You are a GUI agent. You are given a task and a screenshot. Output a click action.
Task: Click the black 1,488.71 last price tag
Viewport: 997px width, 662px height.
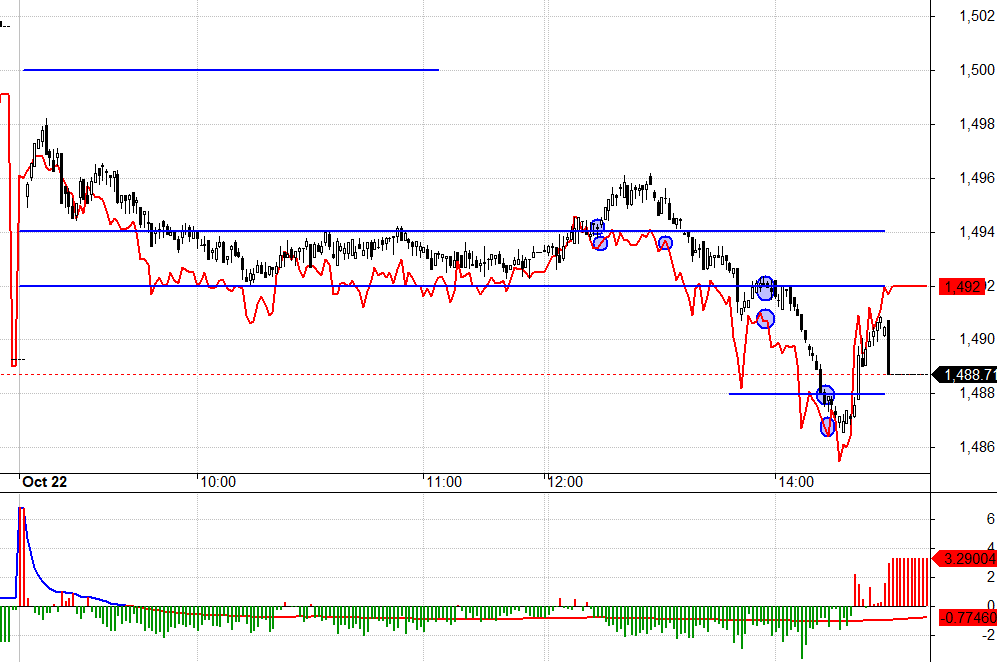coord(964,375)
